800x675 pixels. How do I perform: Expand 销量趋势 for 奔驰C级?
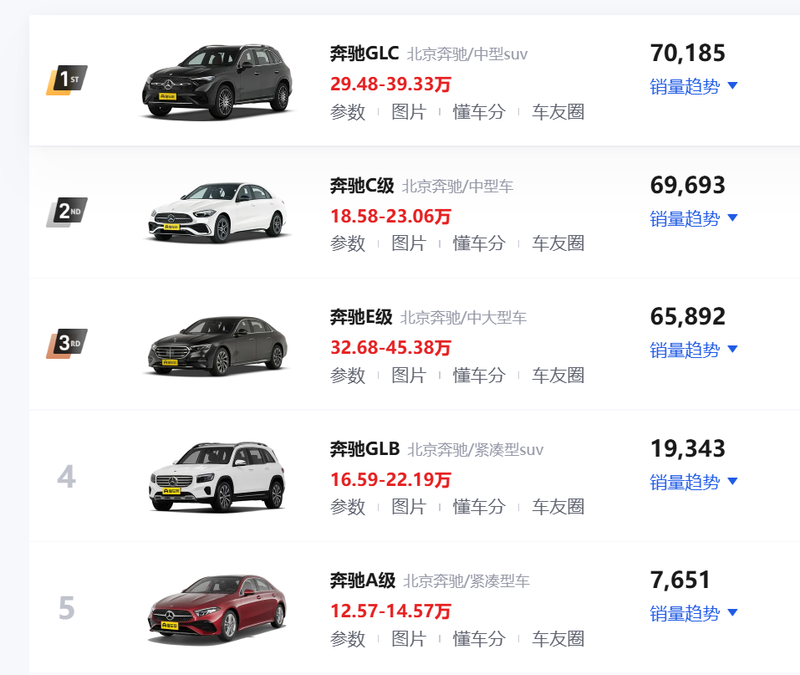tap(693, 218)
